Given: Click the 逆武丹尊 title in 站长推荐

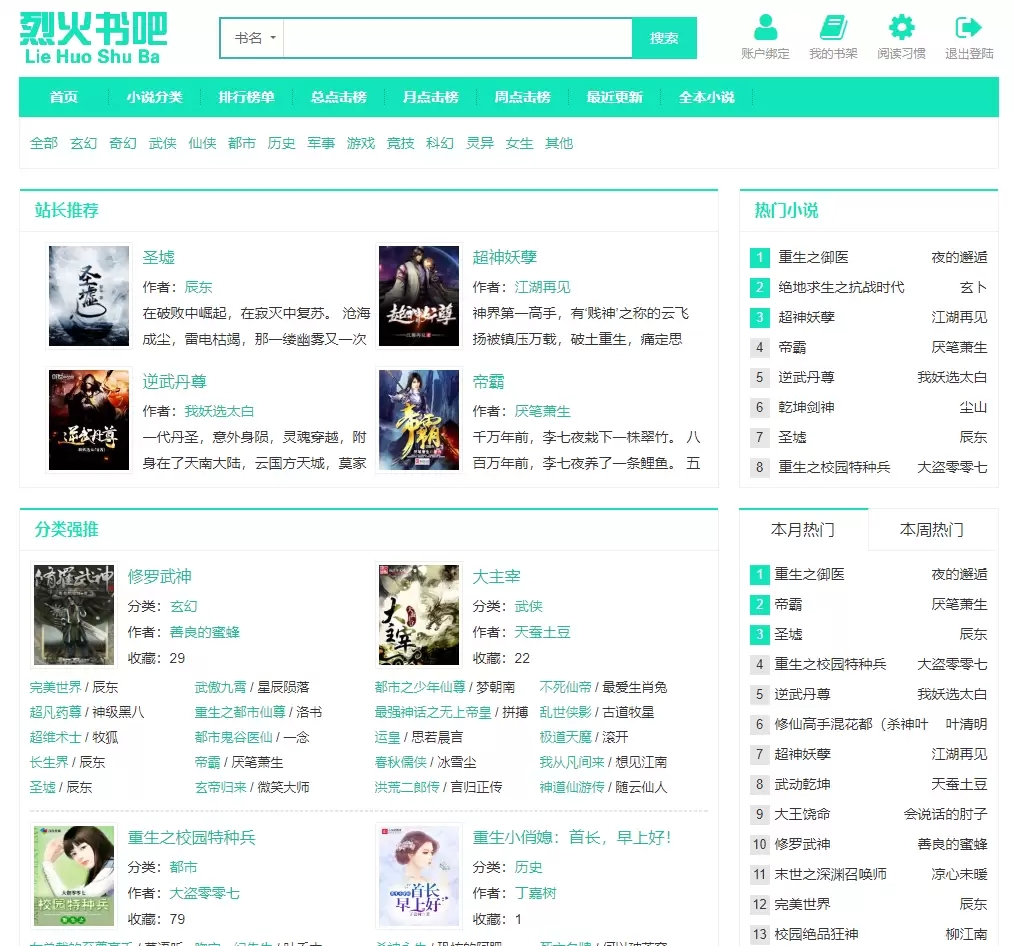Looking at the screenshot, I should point(175,382).
